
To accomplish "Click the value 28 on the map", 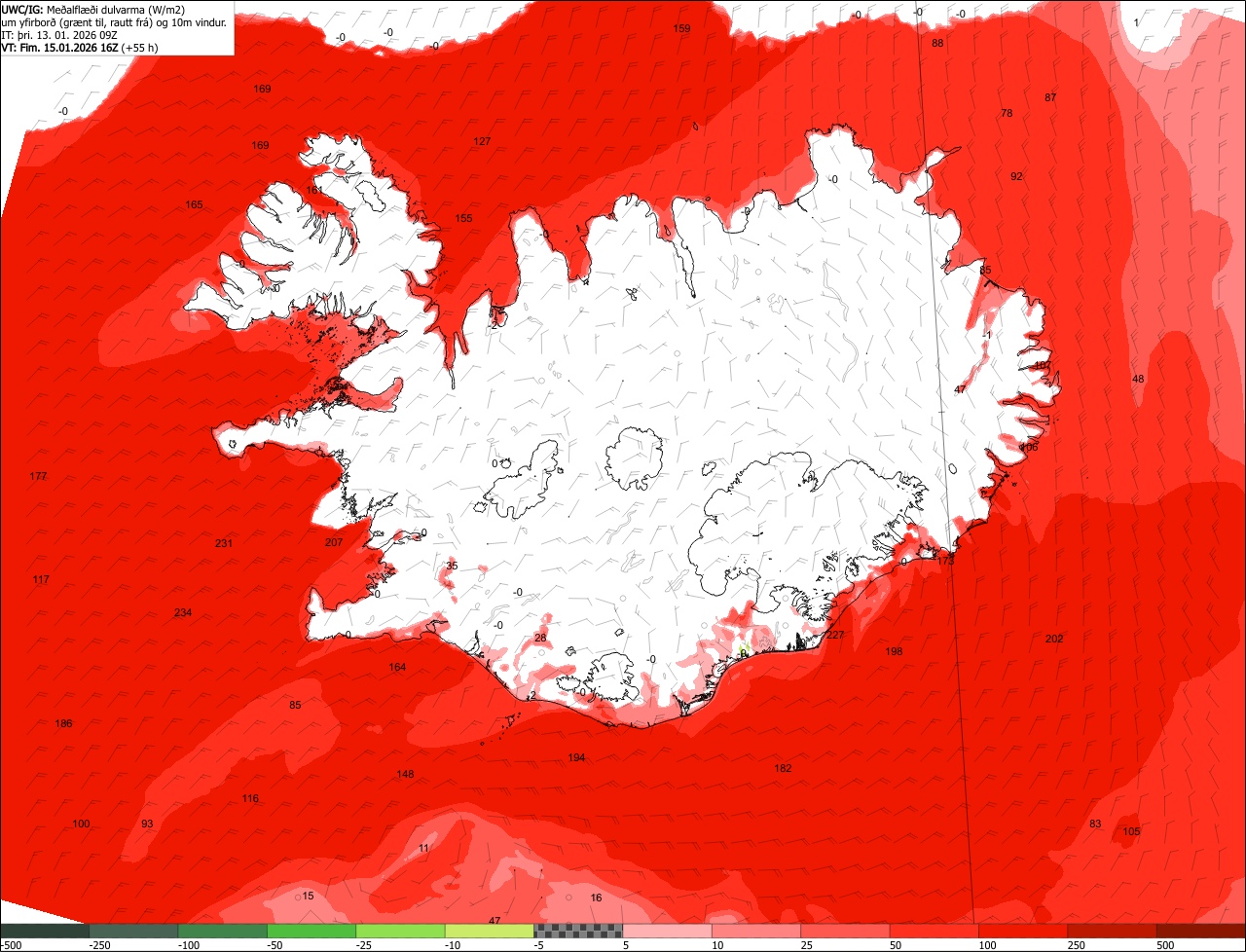I will tap(540, 638).
